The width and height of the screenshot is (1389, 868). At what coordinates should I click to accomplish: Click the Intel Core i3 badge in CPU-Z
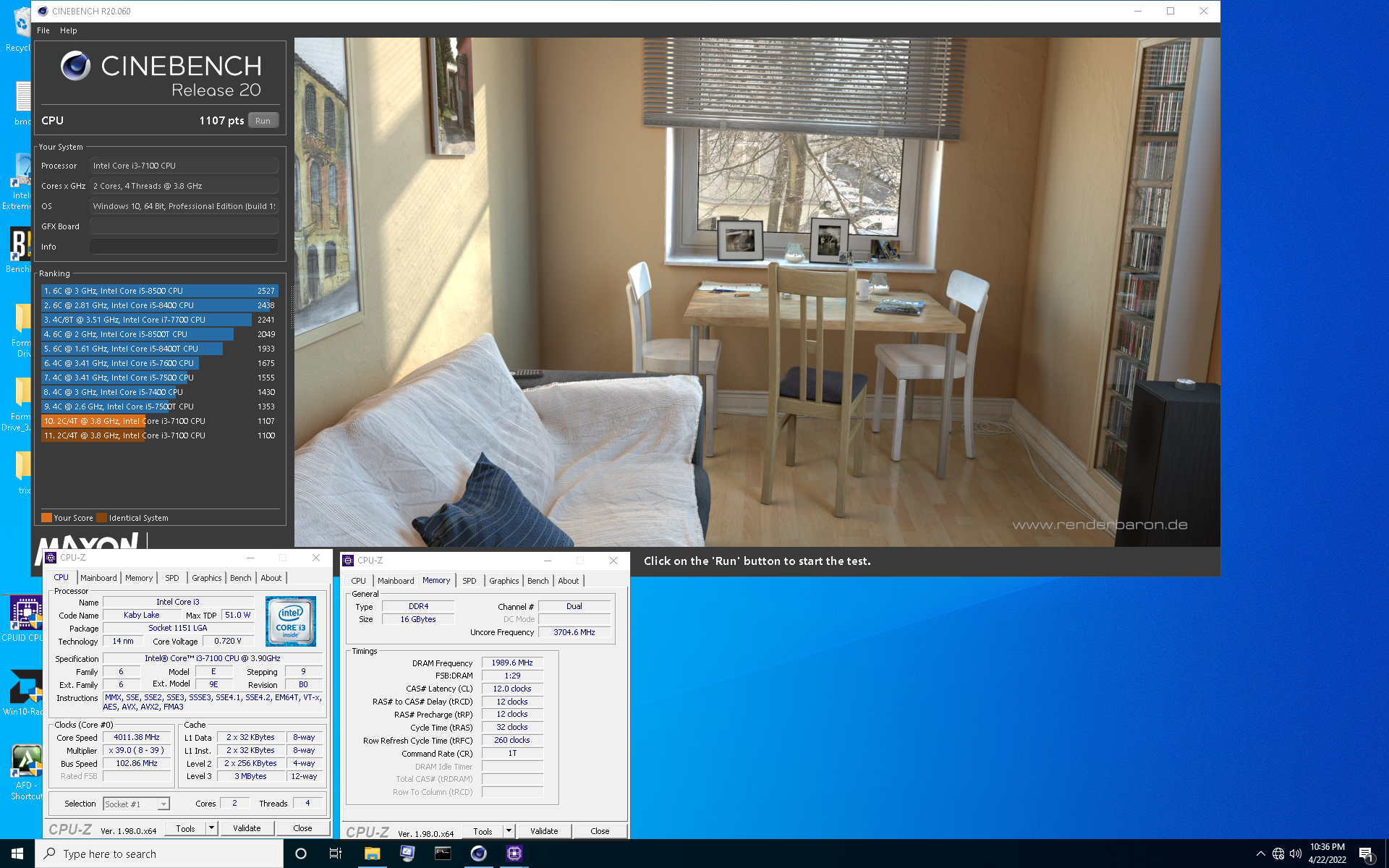(x=291, y=621)
